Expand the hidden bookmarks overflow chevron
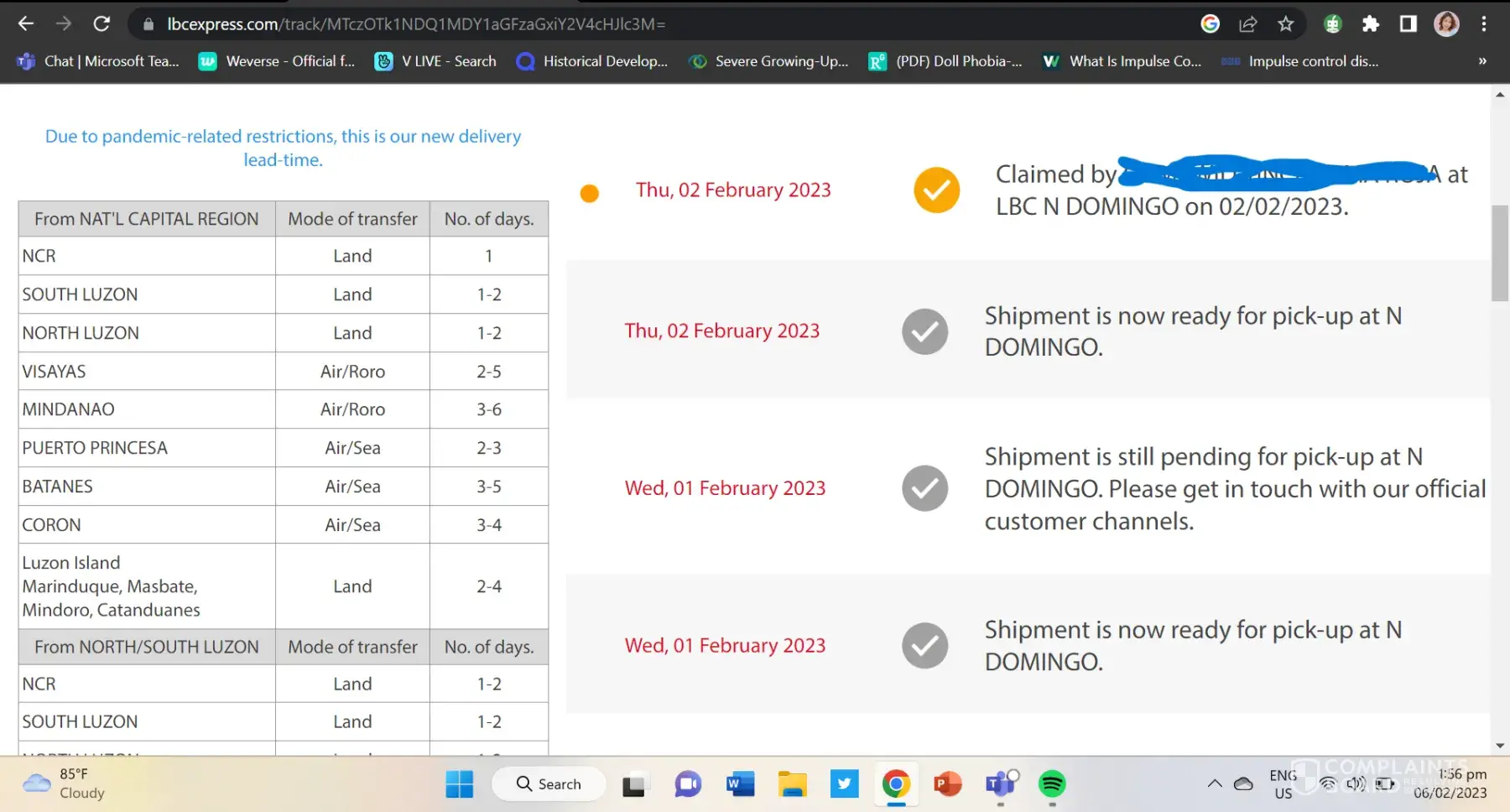Viewport: 1510px width, 812px height. [1481, 61]
